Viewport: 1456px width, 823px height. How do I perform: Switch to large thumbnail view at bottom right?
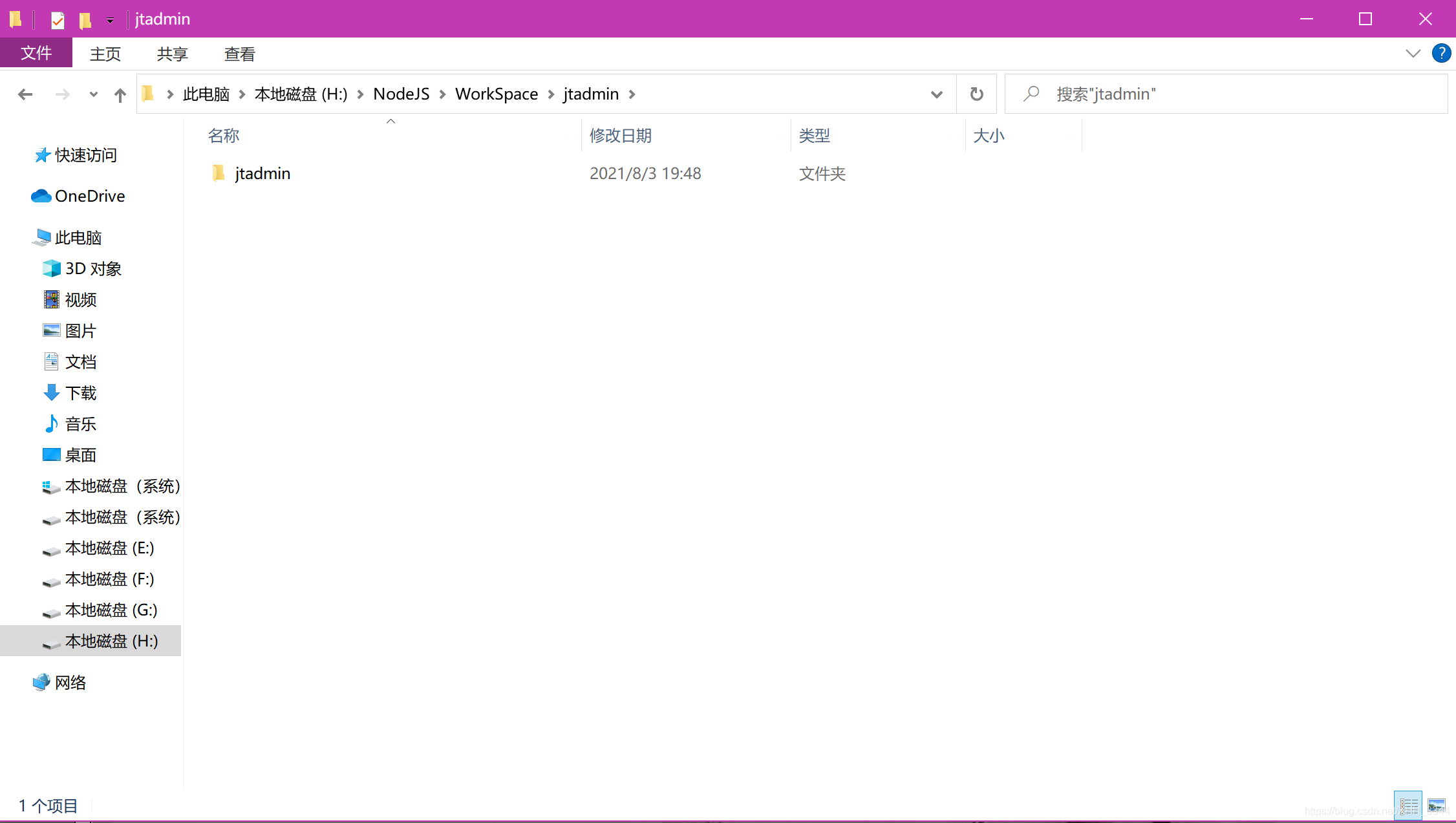1438,806
